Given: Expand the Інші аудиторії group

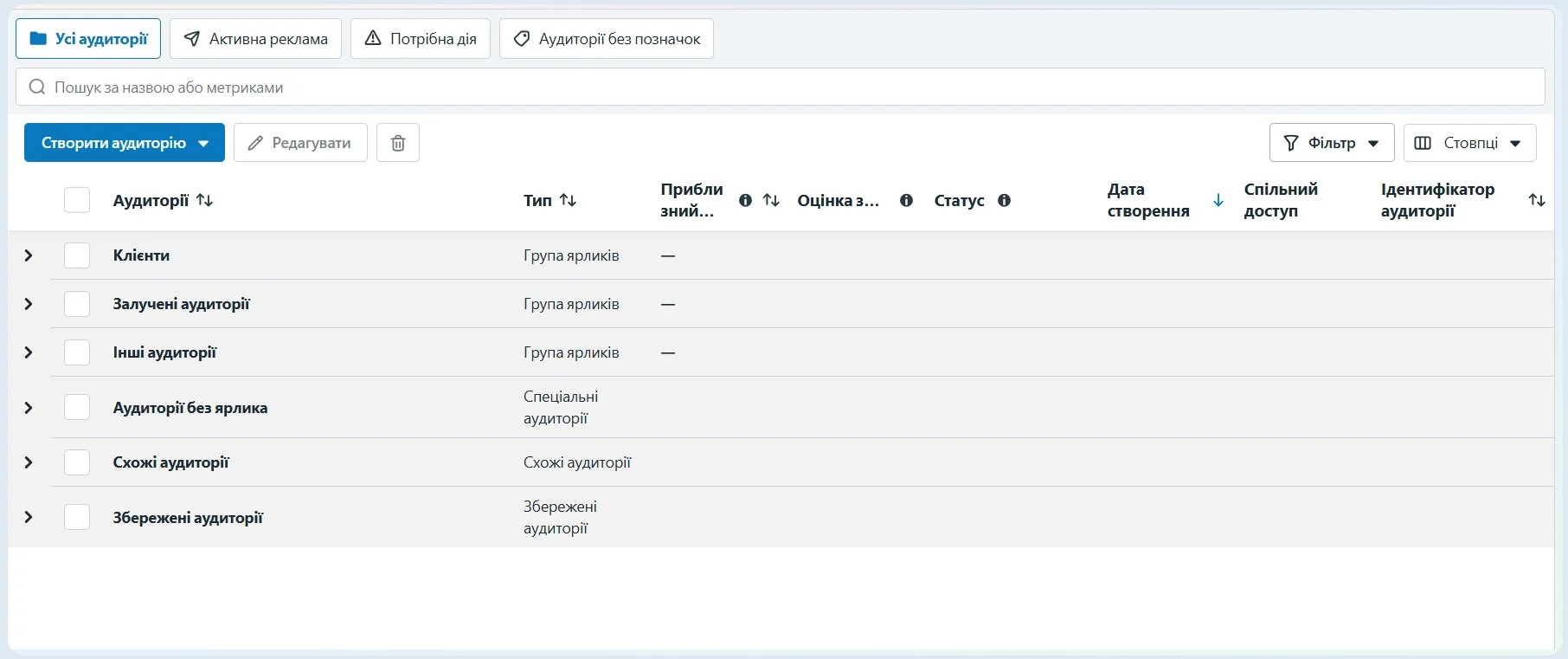Looking at the screenshot, I should [x=29, y=352].
